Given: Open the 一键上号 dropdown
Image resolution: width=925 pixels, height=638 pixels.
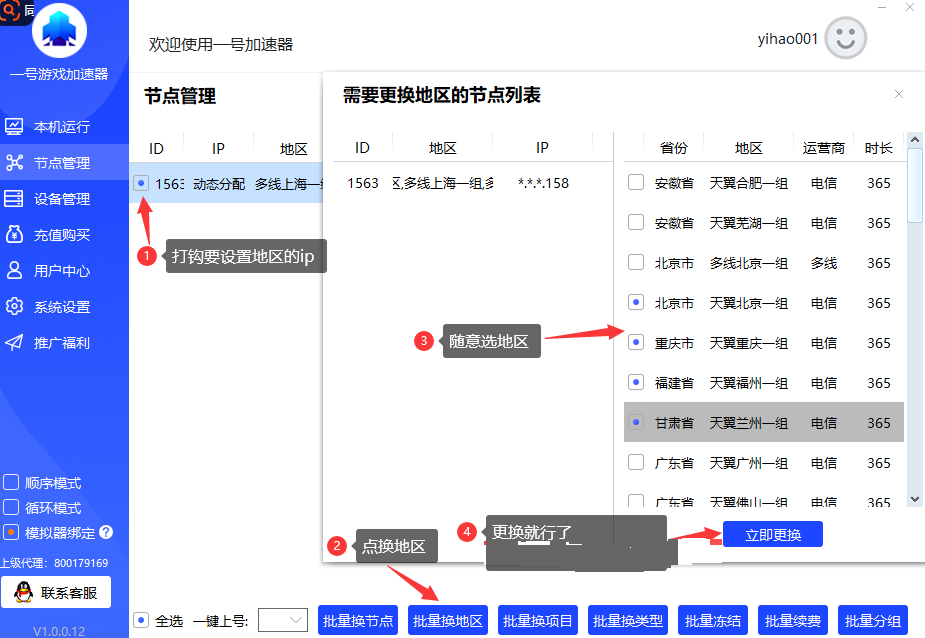Looking at the screenshot, I should (x=283, y=620).
